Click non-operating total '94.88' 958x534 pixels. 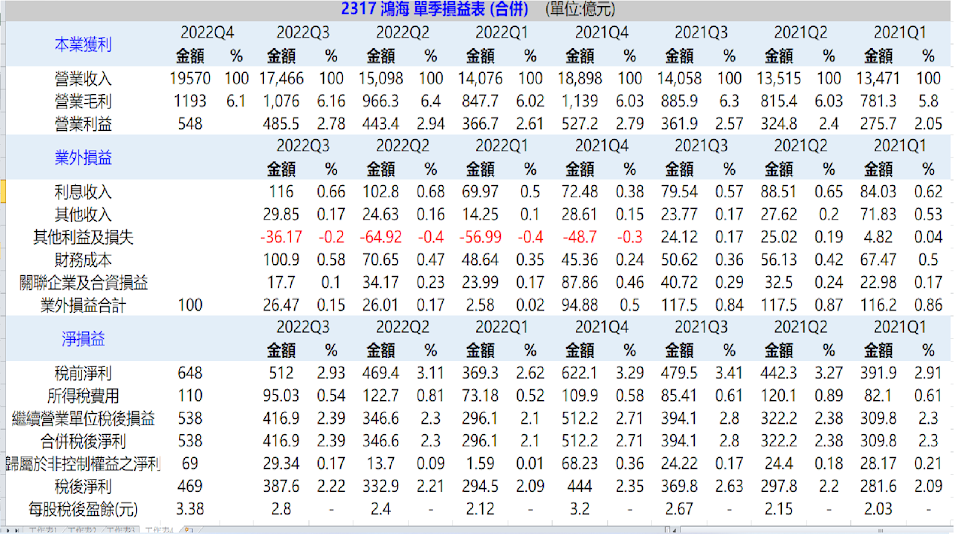click(x=580, y=305)
